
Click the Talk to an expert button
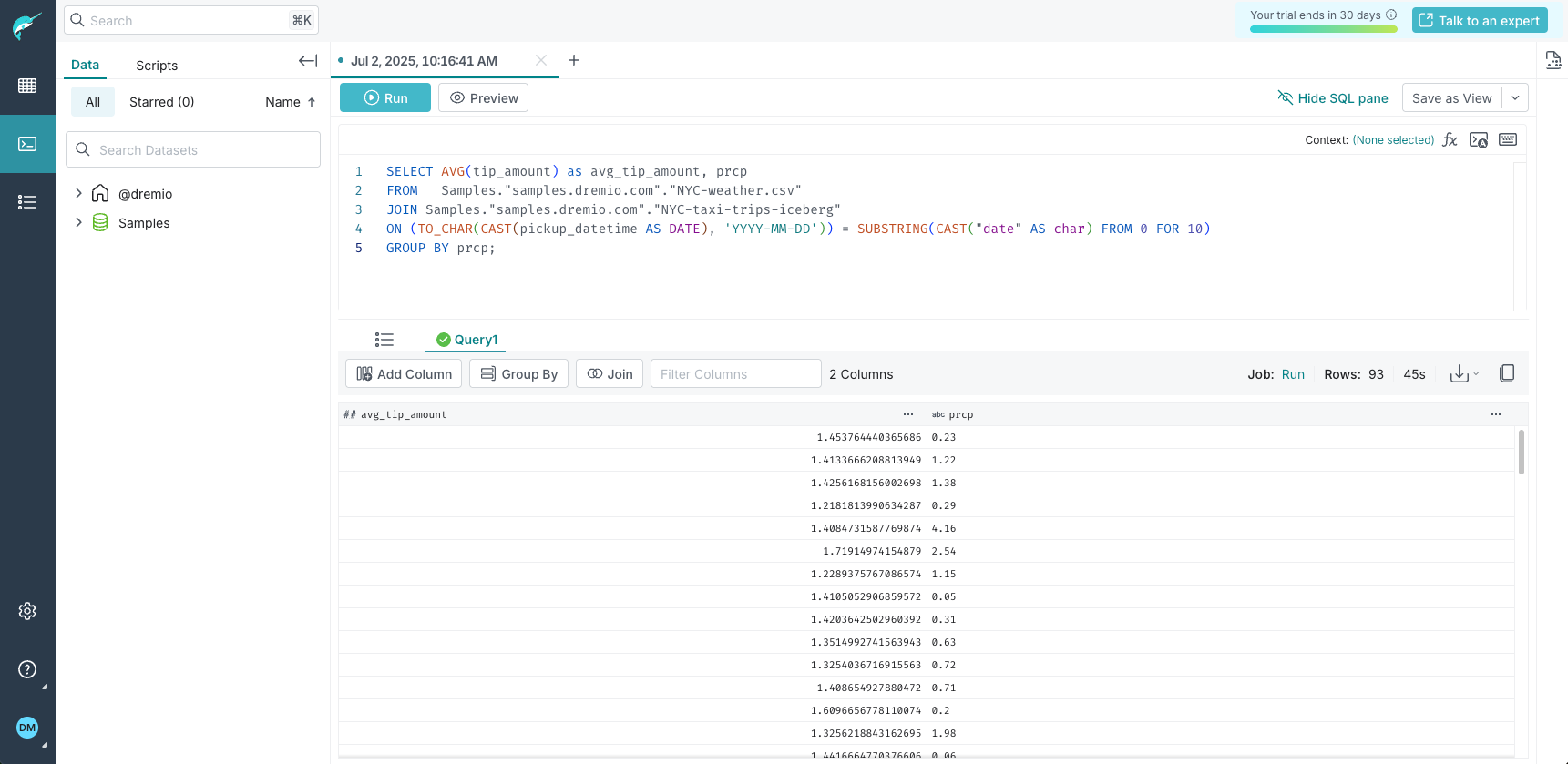click(1479, 21)
